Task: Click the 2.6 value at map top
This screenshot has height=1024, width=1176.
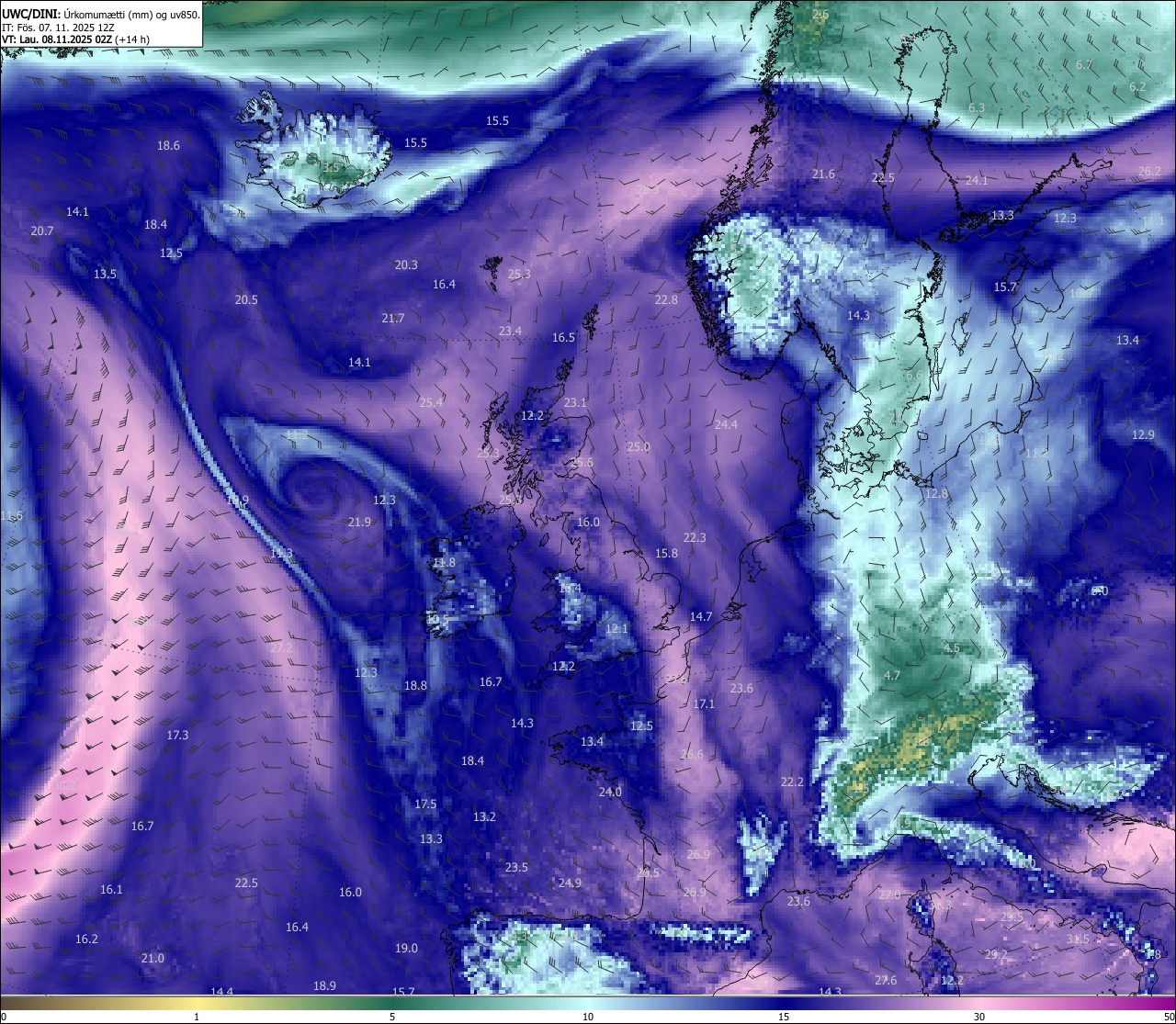Action: [x=820, y=14]
